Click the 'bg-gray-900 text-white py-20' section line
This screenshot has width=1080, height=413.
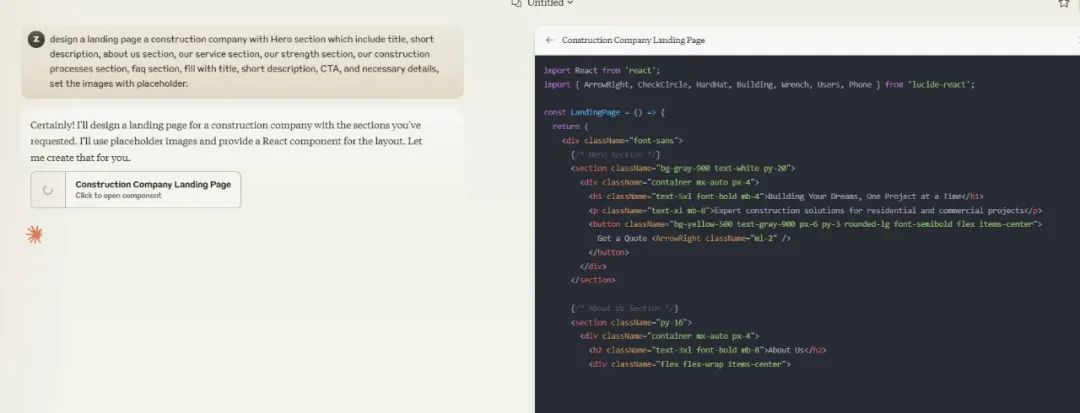[683, 168]
